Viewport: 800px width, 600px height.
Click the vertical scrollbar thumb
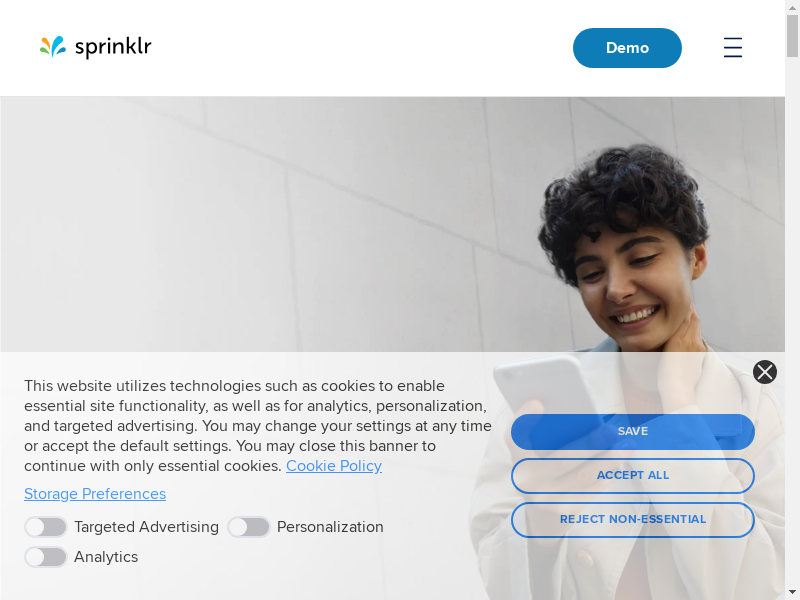coord(792,36)
